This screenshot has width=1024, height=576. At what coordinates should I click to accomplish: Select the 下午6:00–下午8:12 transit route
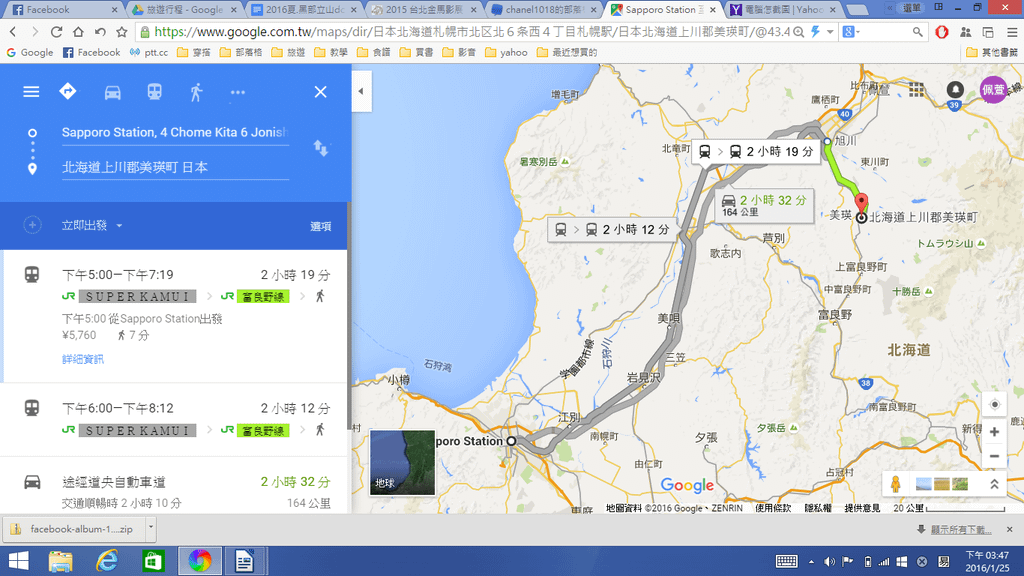pyautogui.click(x=174, y=419)
